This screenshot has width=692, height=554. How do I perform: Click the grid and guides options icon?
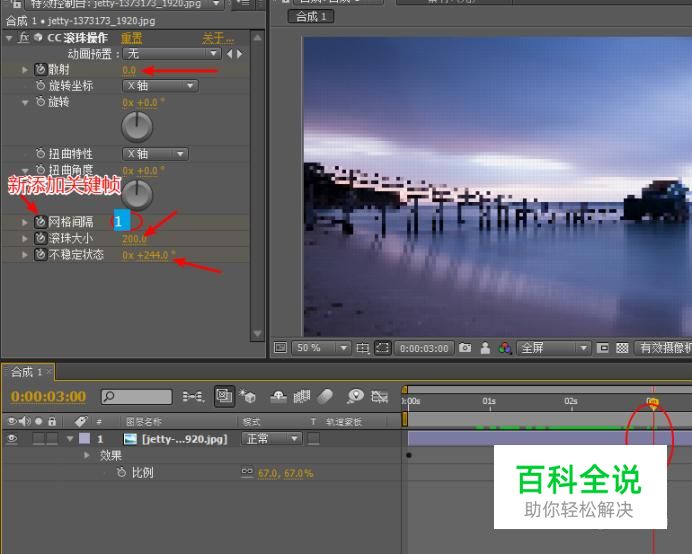tap(362, 348)
